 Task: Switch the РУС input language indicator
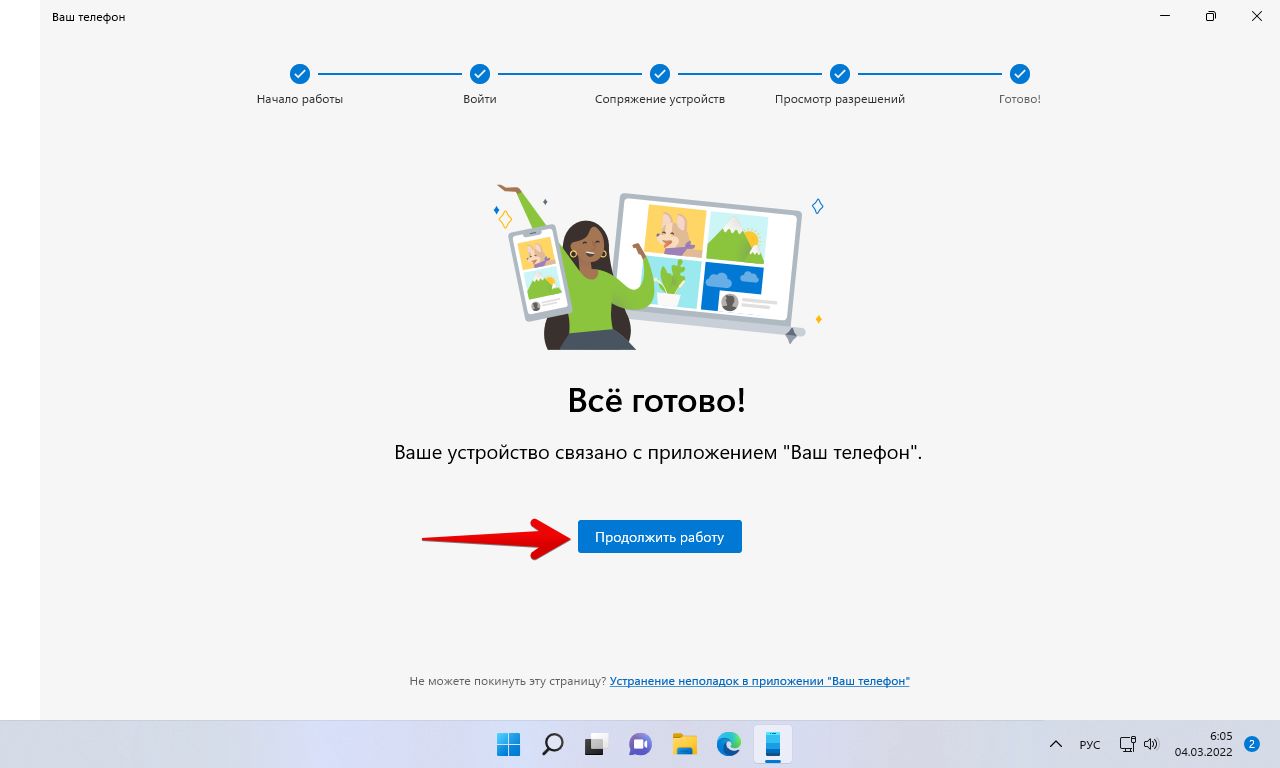[1090, 745]
